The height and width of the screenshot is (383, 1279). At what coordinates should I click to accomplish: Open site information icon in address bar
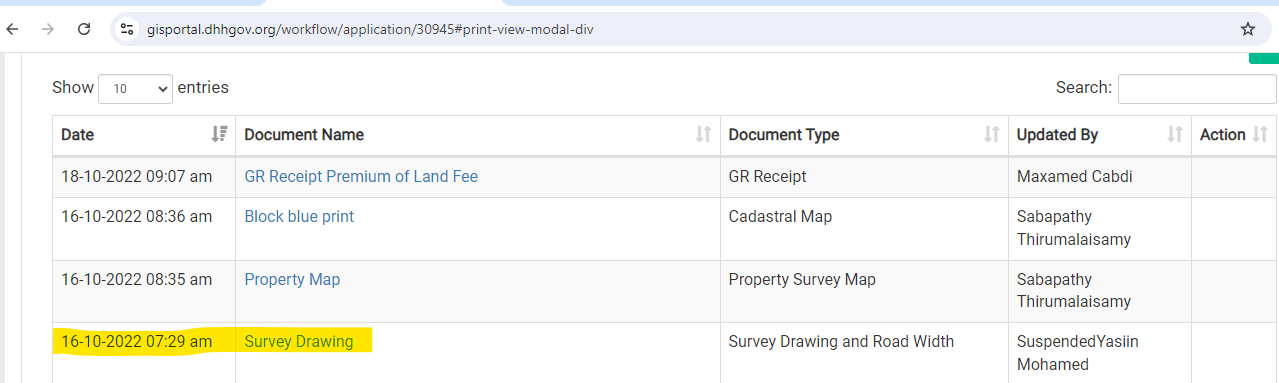[x=127, y=29]
